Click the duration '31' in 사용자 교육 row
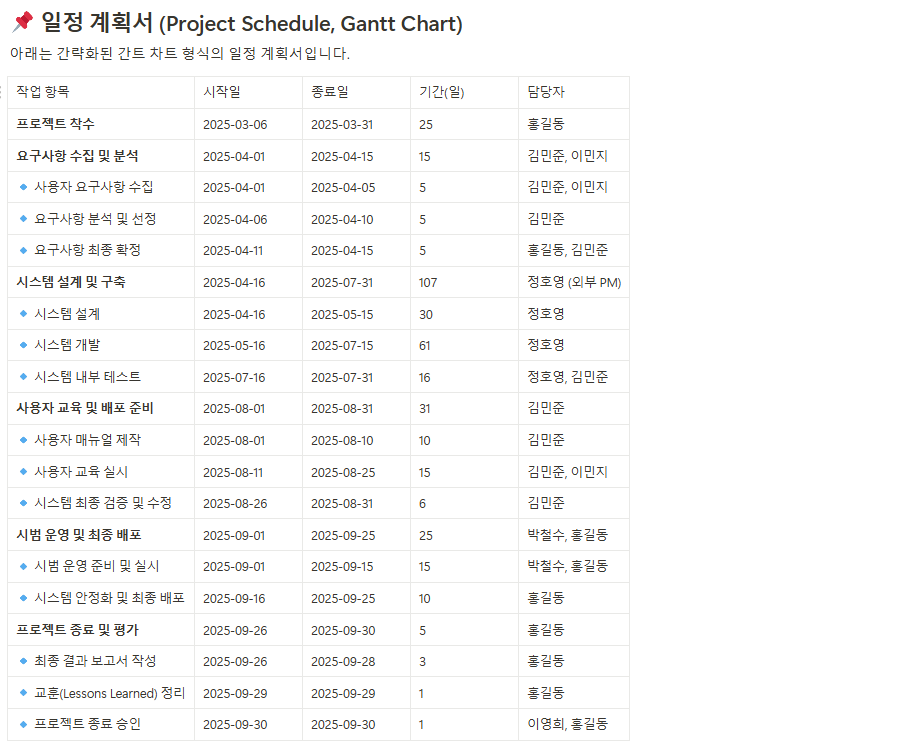 pos(424,408)
